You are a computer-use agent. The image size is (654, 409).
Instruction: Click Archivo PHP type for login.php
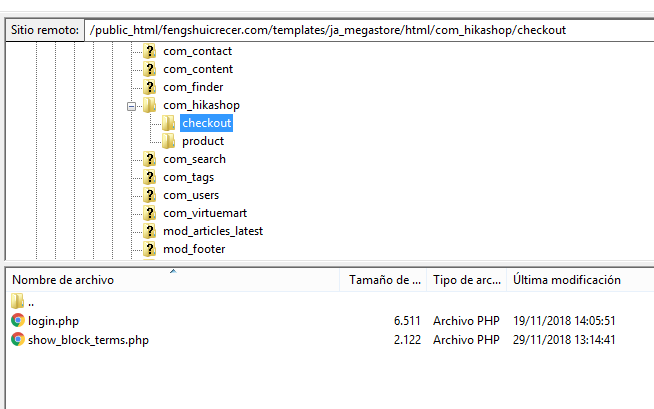[x=466, y=321]
